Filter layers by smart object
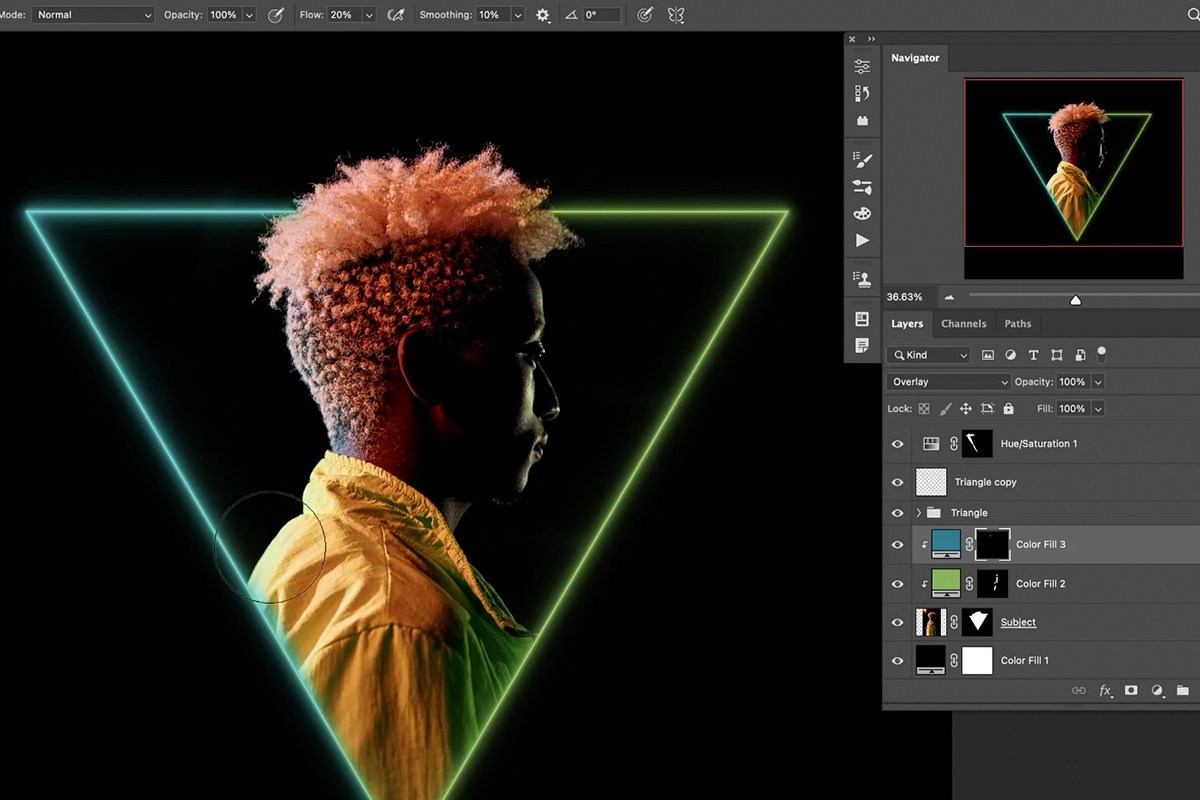 (x=1080, y=355)
